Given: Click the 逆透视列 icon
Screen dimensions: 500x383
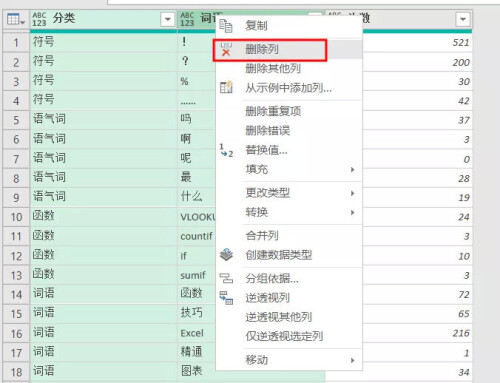Looking at the screenshot, I should pos(226,298).
